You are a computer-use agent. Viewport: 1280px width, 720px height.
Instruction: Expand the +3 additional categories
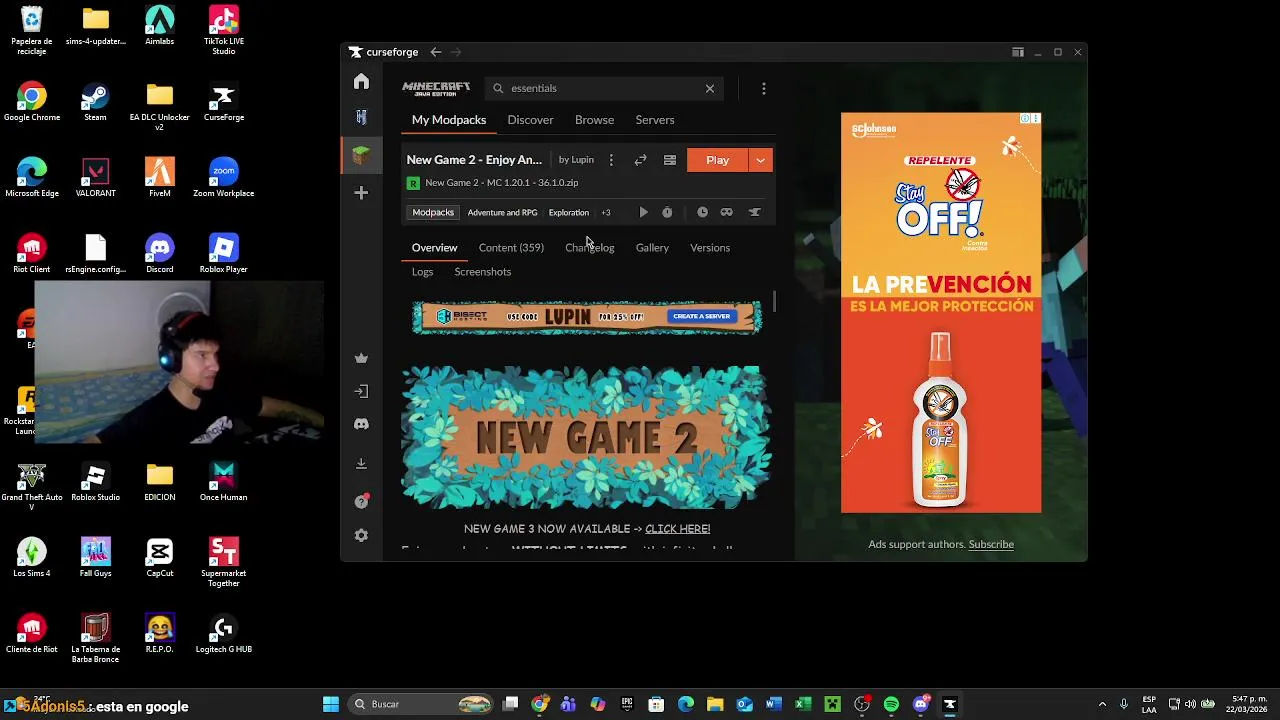[605, 212]
